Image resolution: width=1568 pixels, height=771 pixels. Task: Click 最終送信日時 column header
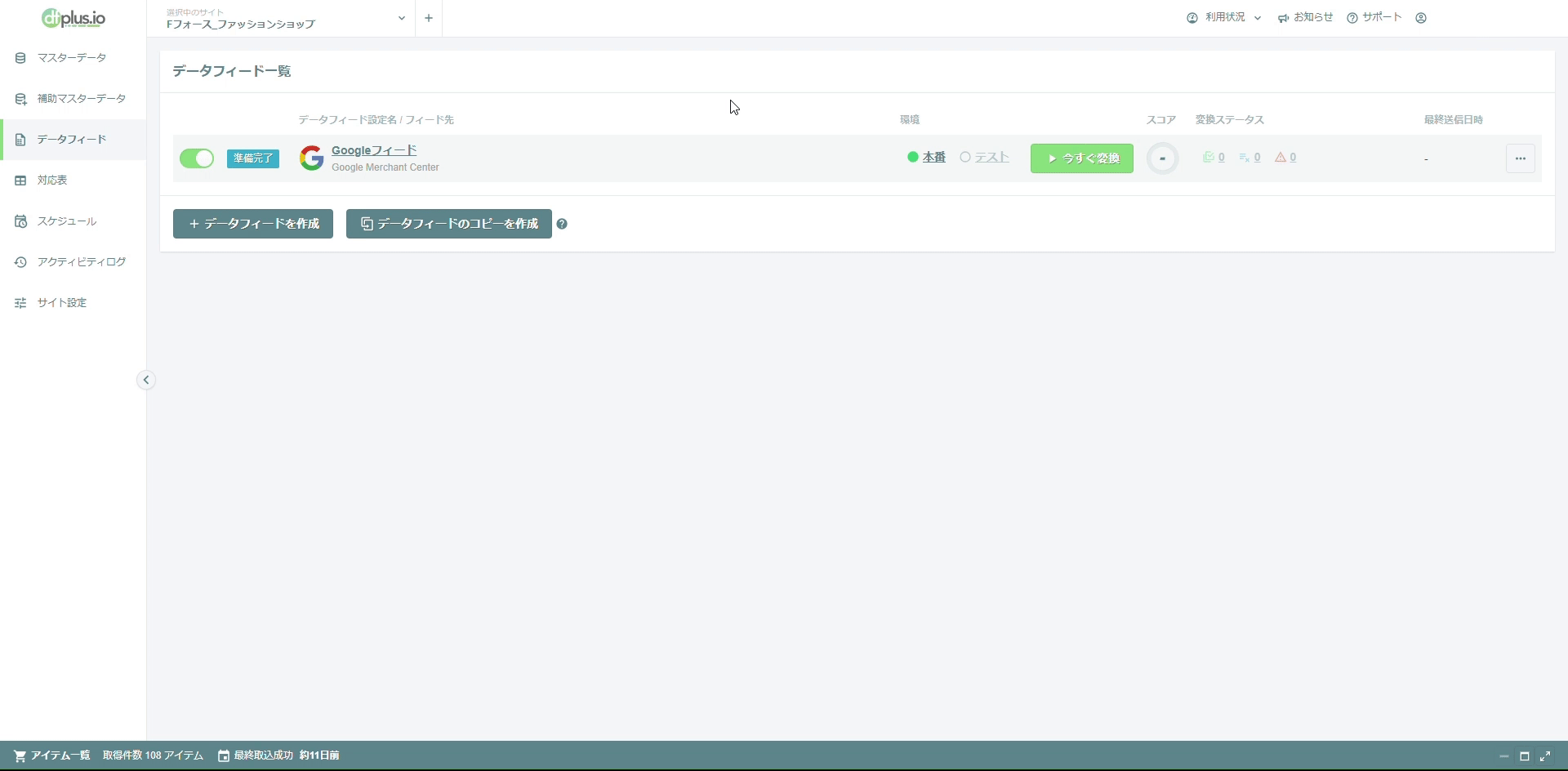(x=1454, y=120)
